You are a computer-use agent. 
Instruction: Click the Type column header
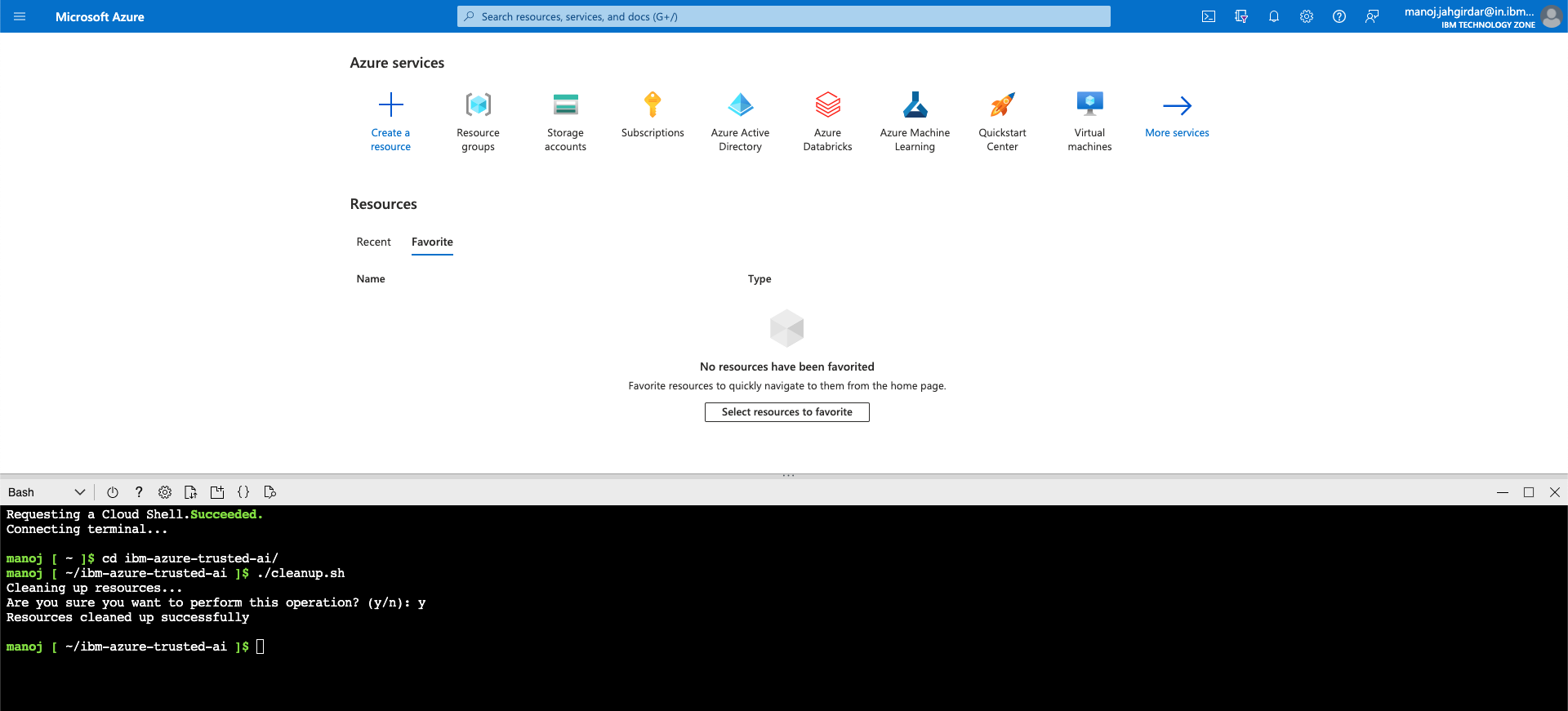pos(759,279)
